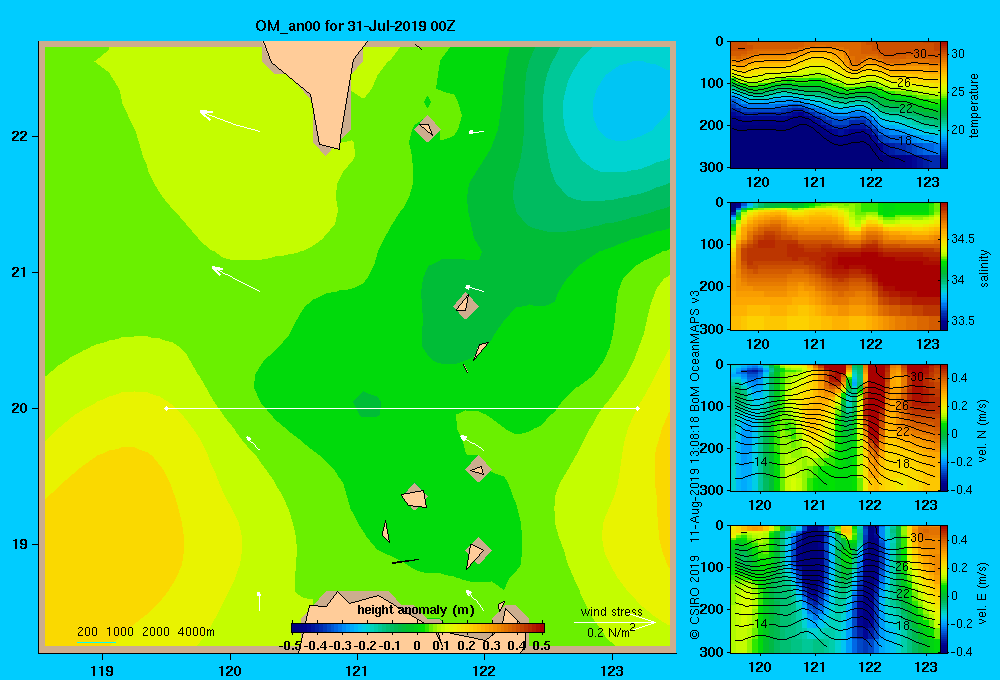
Task: Select the vertical 'salinity' axis label
Action: pyautogui.click(x=984, y=268)
